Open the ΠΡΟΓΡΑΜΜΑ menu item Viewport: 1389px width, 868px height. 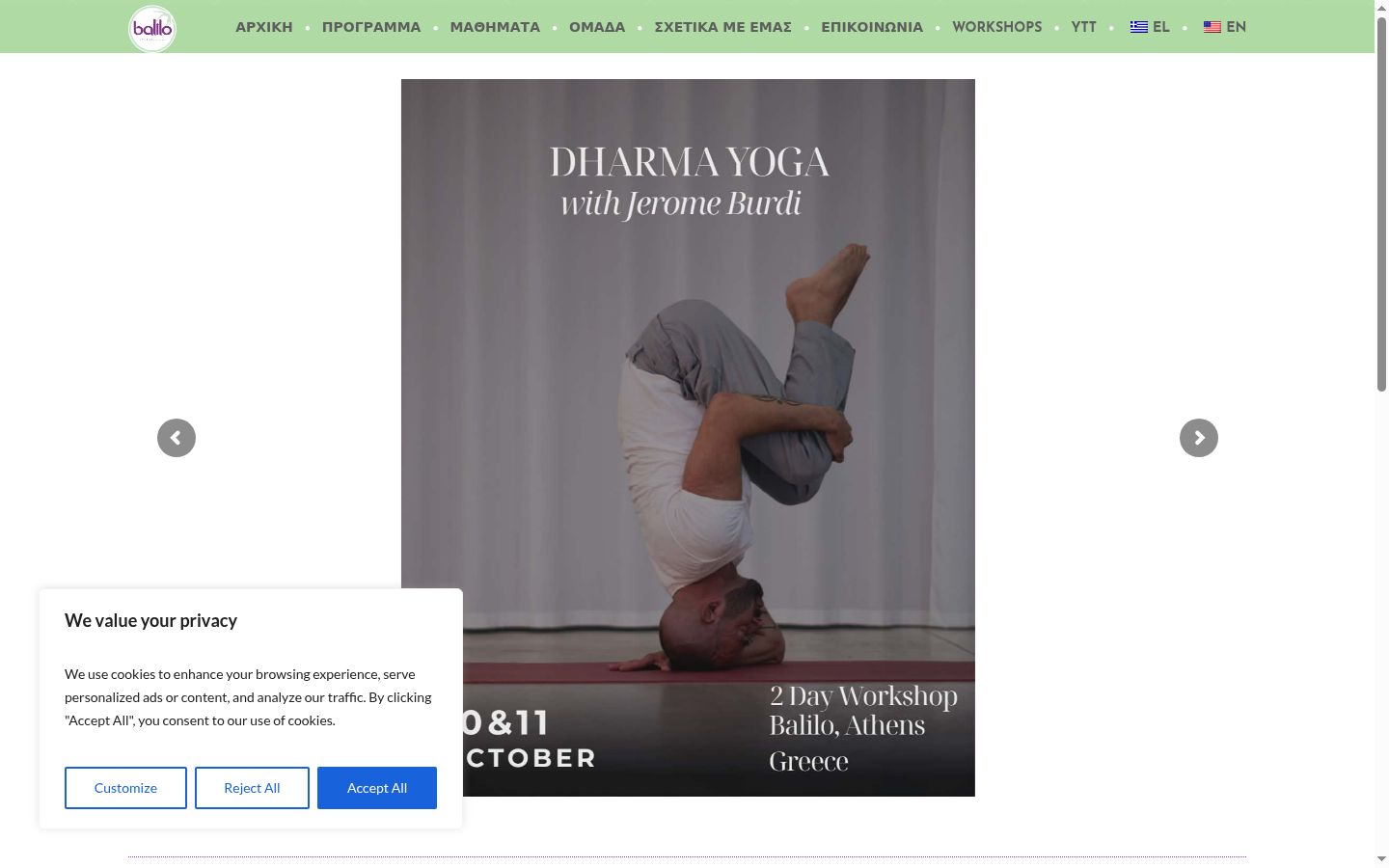click(x=371, y=27)
